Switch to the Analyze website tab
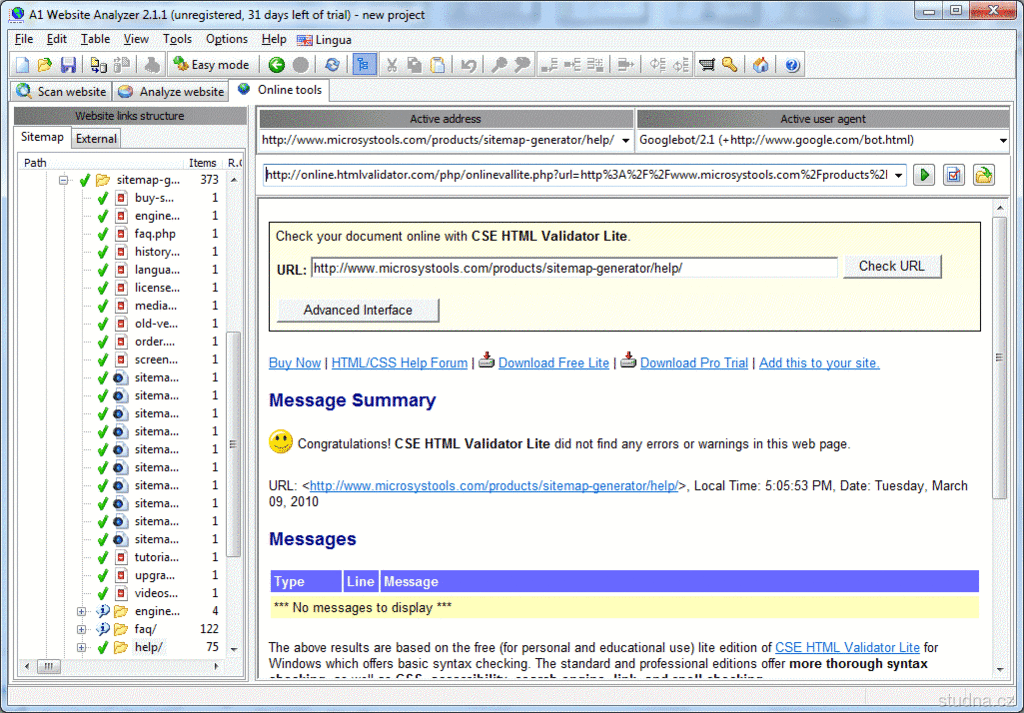This screenshot has height=713, width=1024. pos(172,91)
